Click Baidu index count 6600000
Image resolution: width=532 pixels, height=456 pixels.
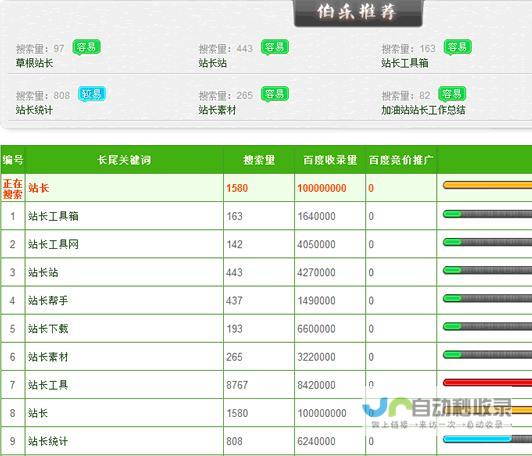pyautogui.click(x=317, y=329)
